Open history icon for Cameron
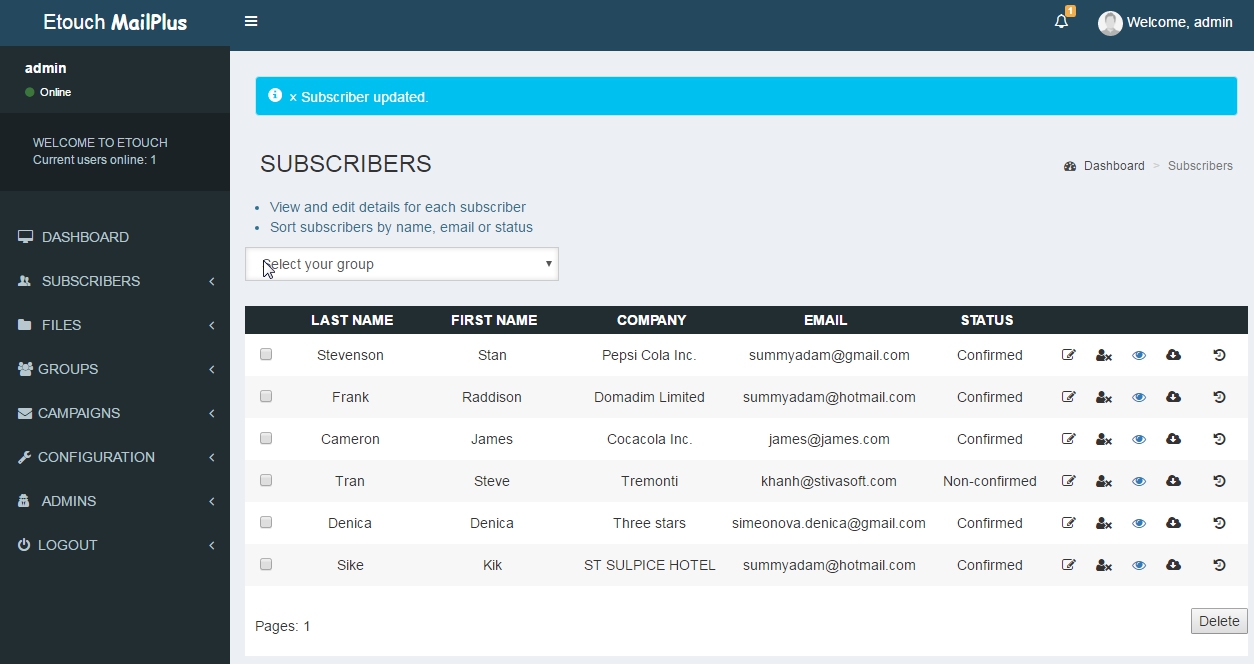The width and height of the screenshot is (1254, 664). 1219,439
